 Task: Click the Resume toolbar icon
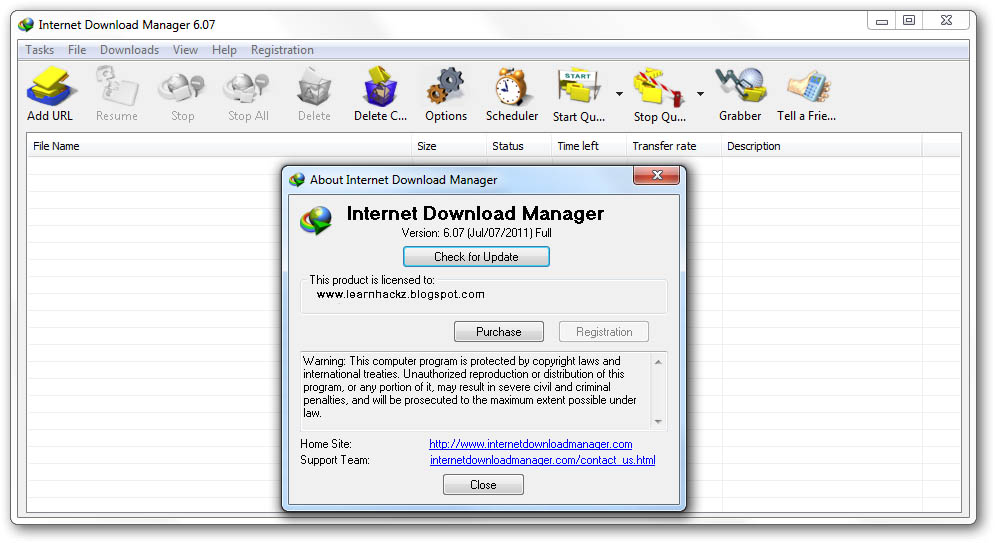coord(117,87)
